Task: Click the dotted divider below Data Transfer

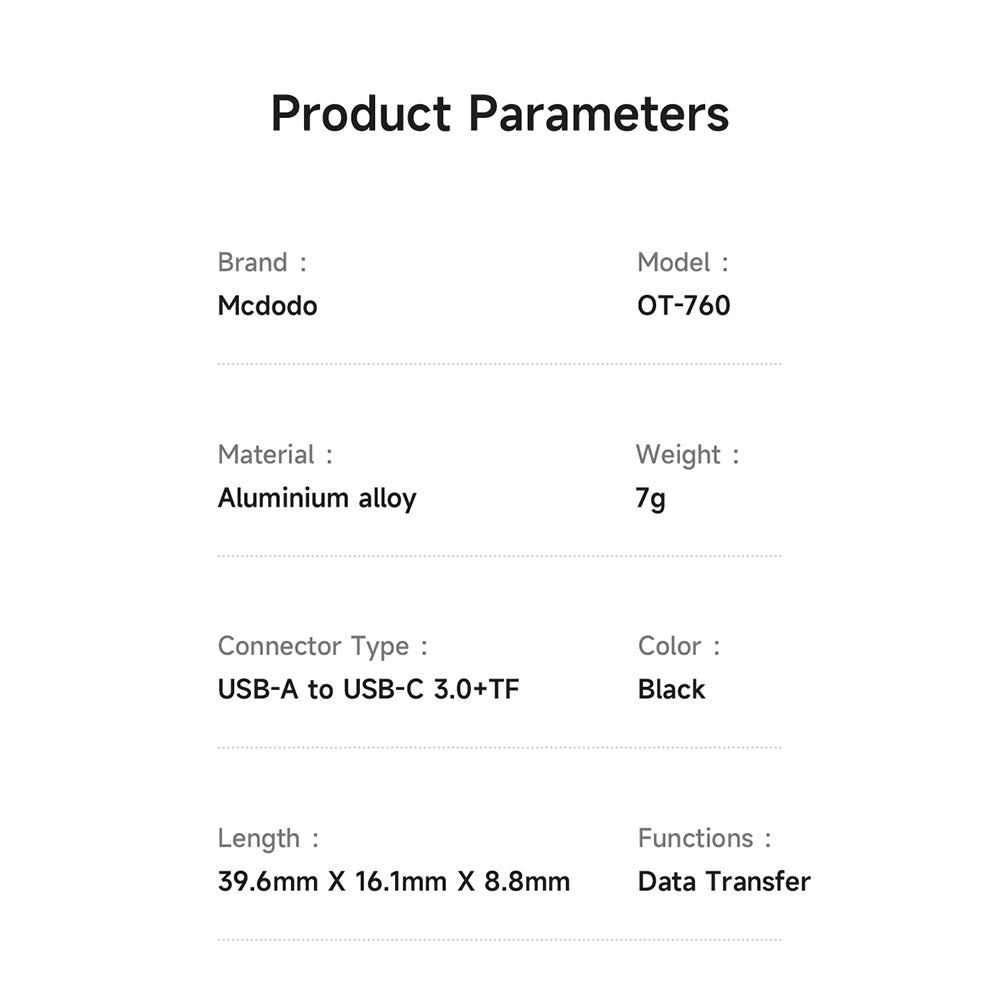Action: pos(499,939)
